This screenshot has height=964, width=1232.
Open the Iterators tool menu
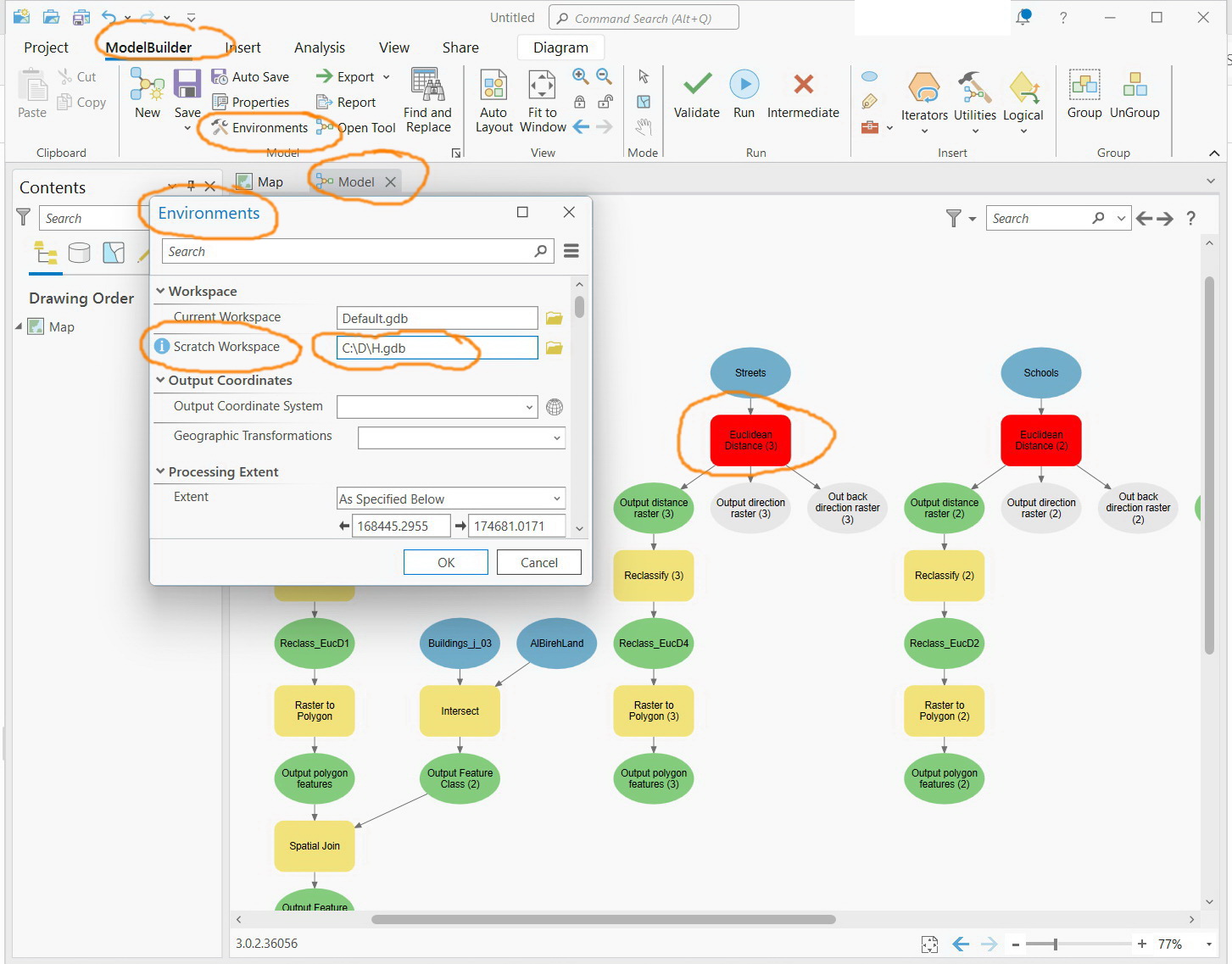[924, 102]
